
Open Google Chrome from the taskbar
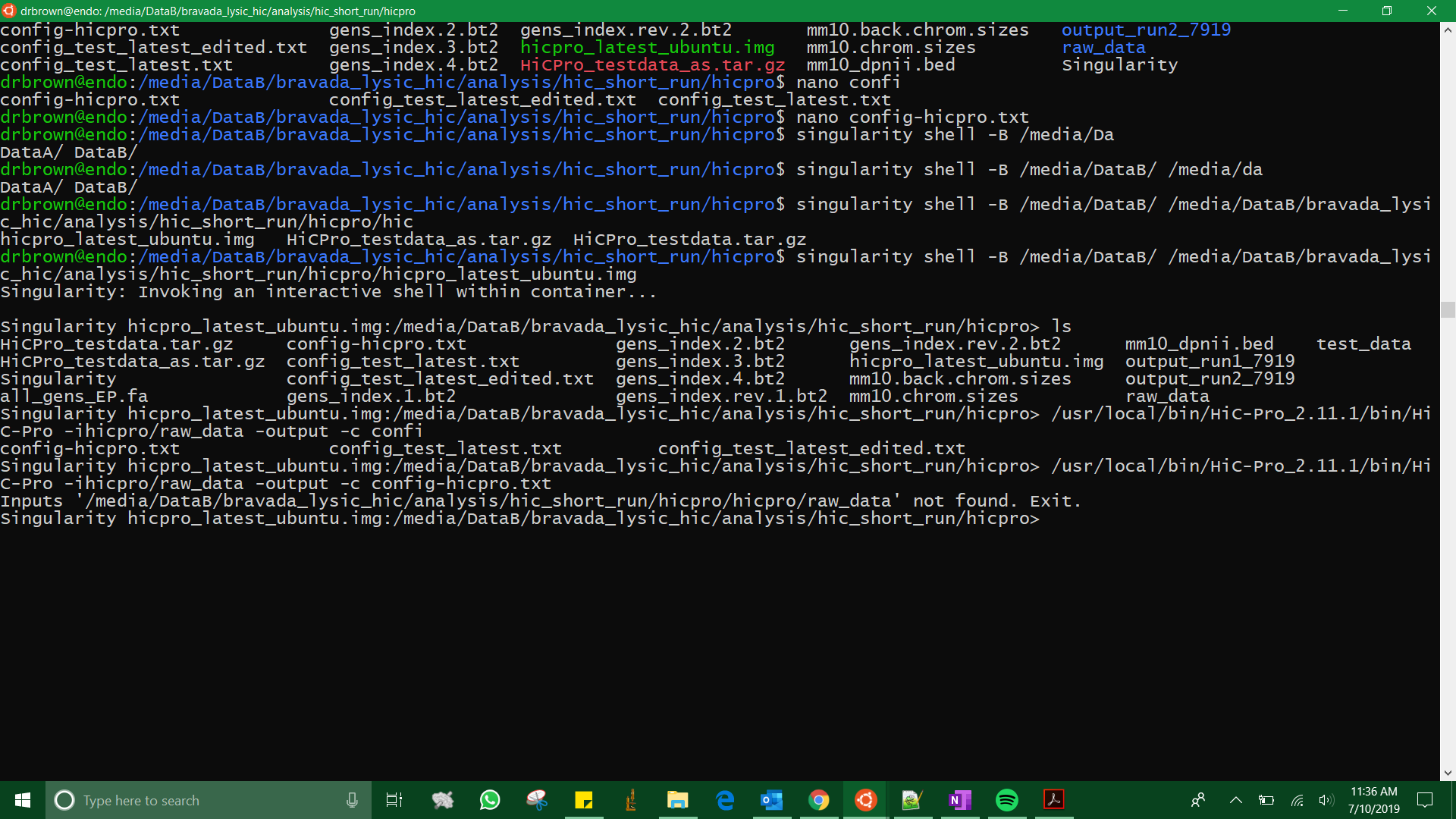pyautogui.click(x=819, y=800)
